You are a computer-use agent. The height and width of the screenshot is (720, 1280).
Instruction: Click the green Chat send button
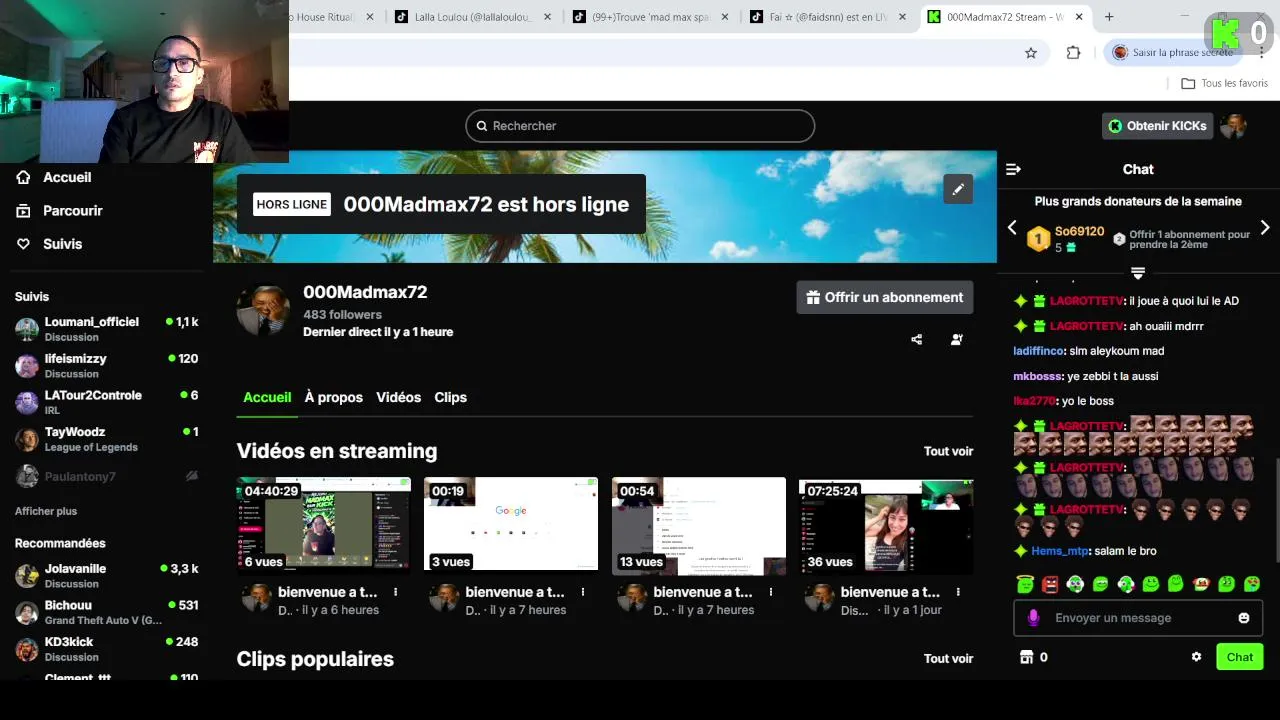pyautogui.click(x=1239, y=657)
